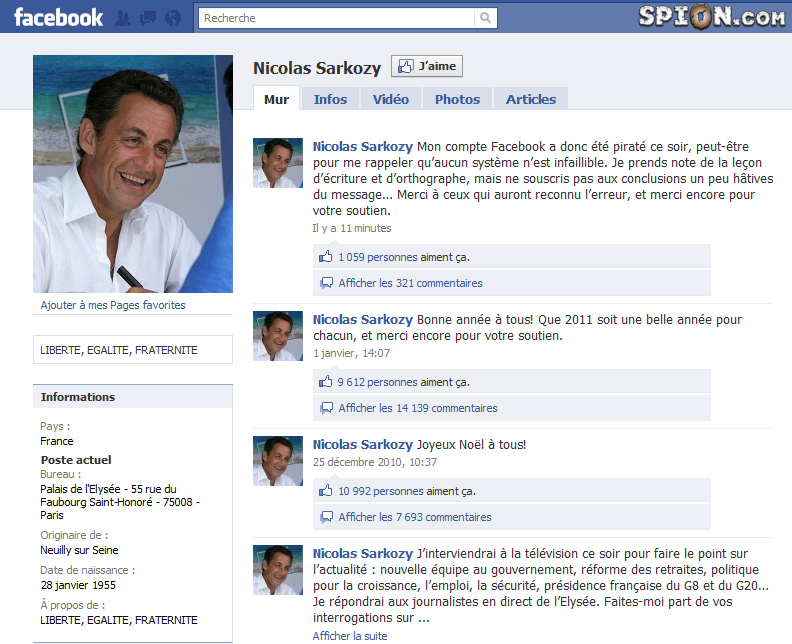This screenshot has width=792, height=644.
Task: Like the page with J'aime button
Action: (x=427, y=66)
